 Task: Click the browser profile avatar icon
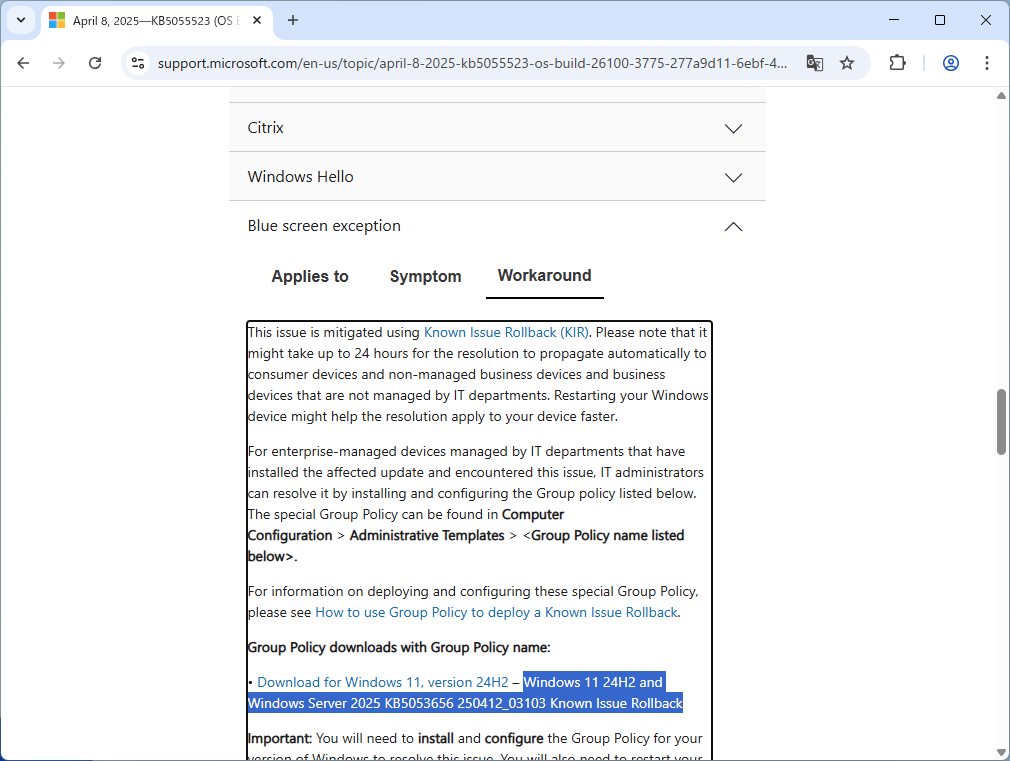click(x=950, y=62)
